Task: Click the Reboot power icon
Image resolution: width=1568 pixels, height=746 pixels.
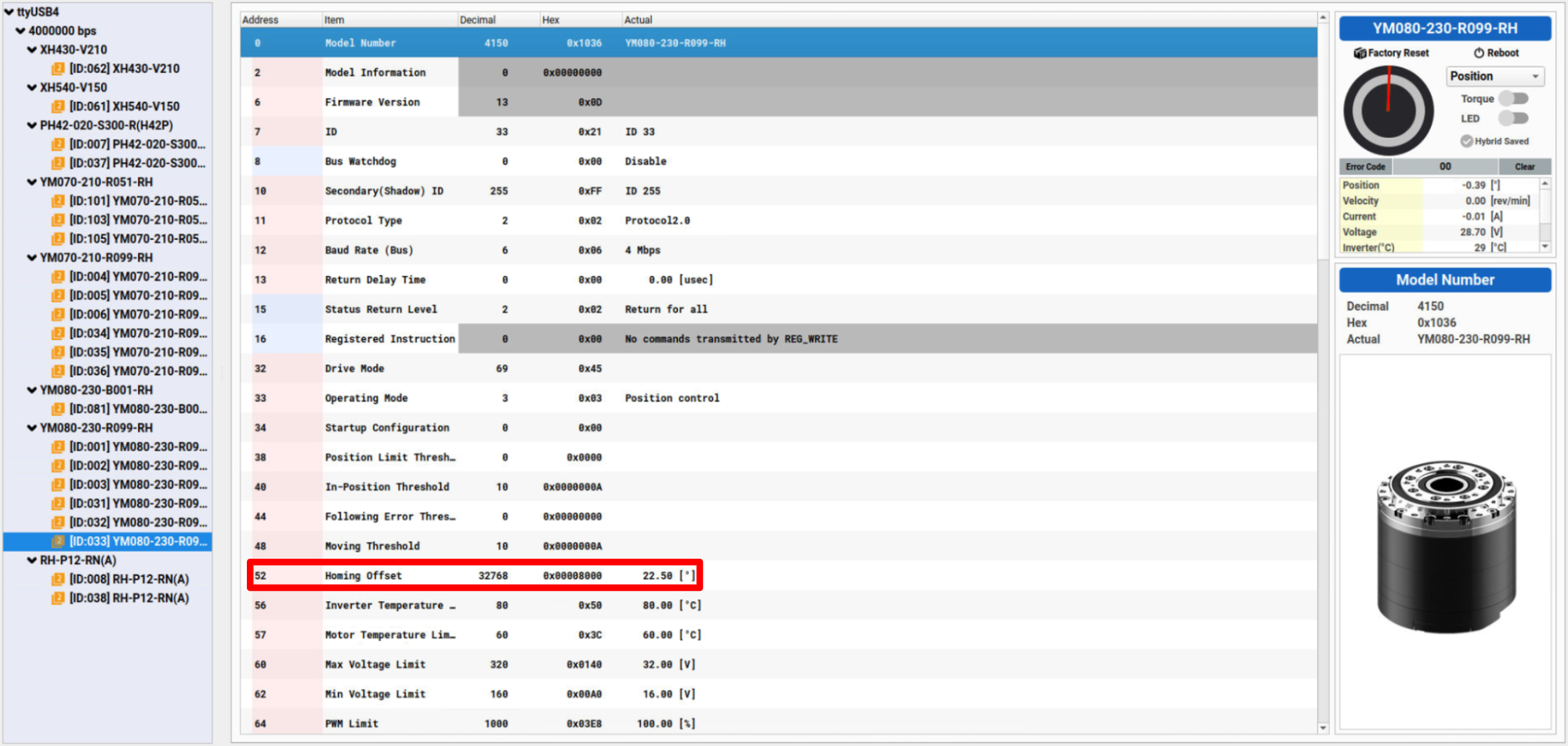Action: click(x=1479, y=53)
